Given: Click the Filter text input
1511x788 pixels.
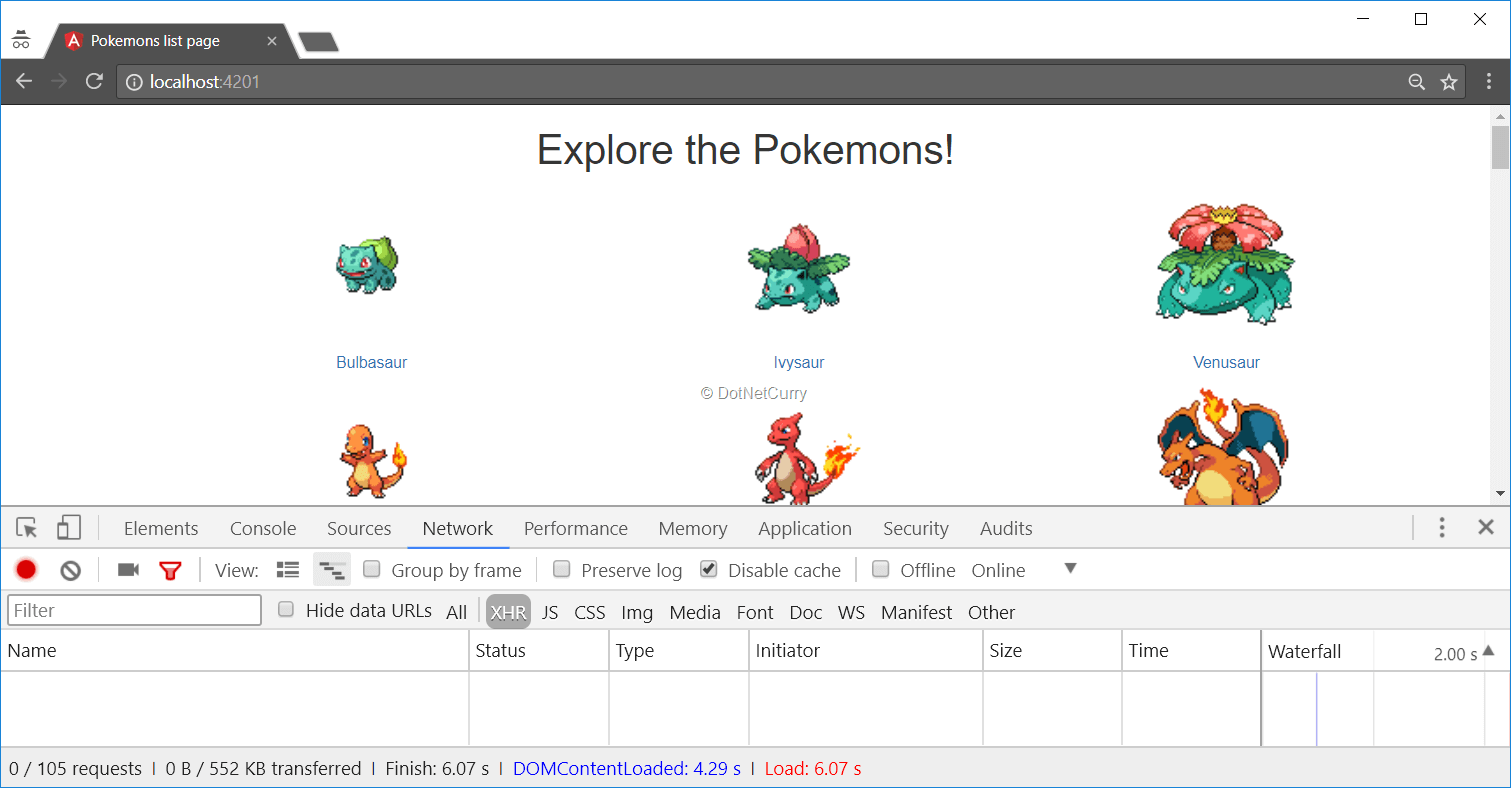Looking at the screenshot, I should click(x=134, y=610).
